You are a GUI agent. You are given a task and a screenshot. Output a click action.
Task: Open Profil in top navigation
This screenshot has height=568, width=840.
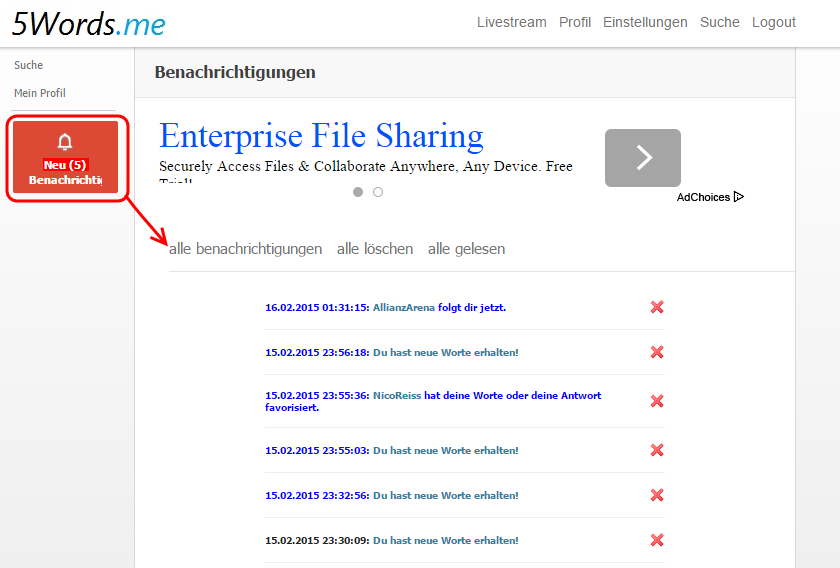coord(575,23)
